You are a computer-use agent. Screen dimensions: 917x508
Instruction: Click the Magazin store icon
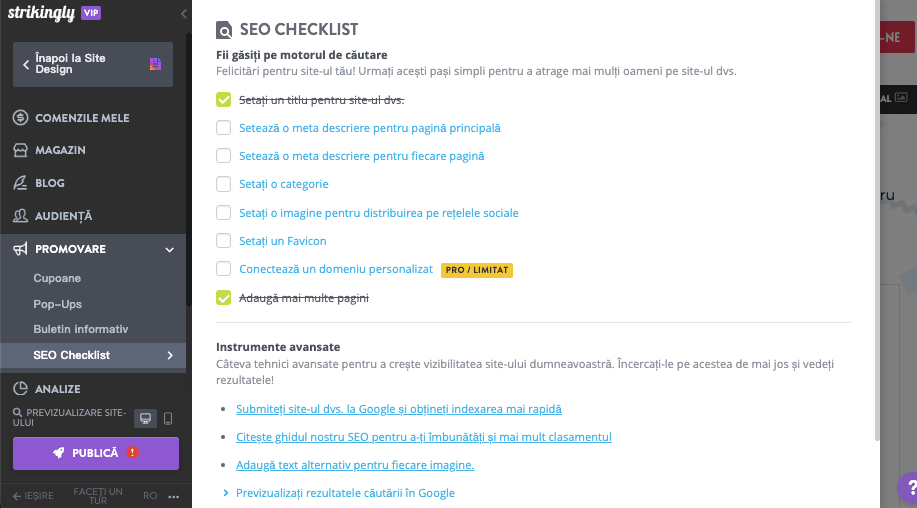[x=20, y=150]
